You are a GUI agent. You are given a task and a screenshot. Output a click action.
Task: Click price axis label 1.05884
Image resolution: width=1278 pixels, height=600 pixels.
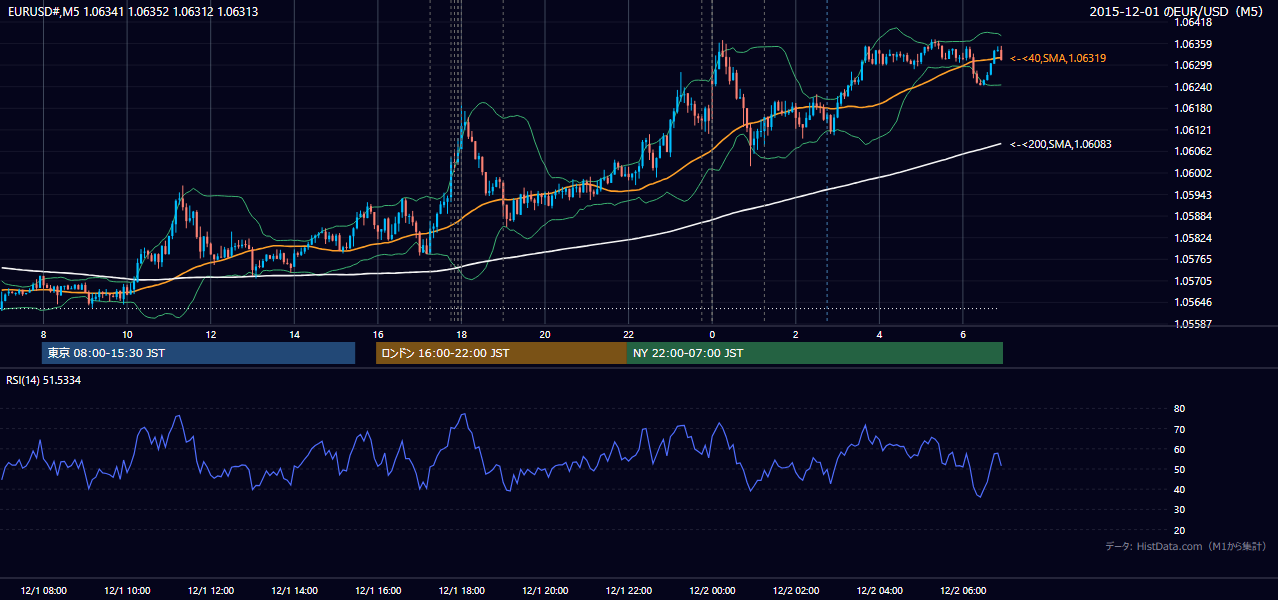1194,216
